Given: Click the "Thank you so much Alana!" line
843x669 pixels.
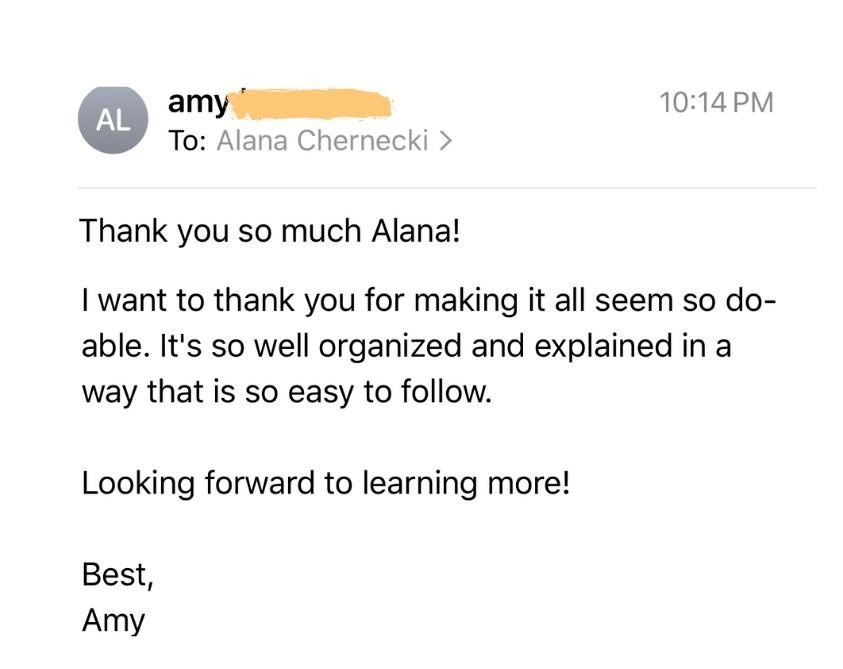Looking at the screenshot, I should [270, 231].
